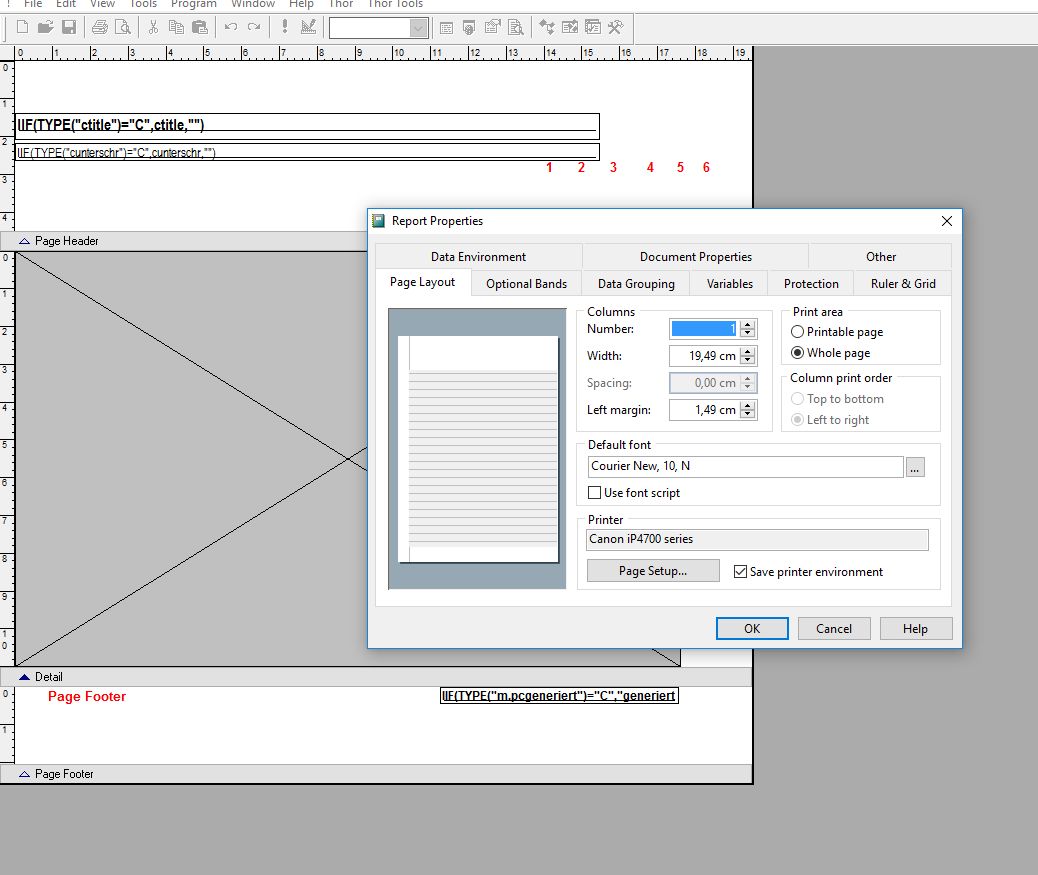Click the Paste clipboard icon
The image size is (1038, 875).
[200, 27]
